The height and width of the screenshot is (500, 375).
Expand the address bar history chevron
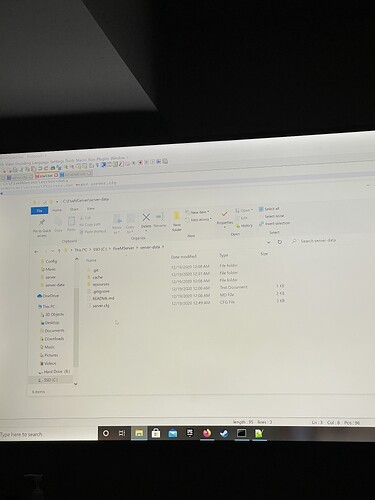point(269,242)
